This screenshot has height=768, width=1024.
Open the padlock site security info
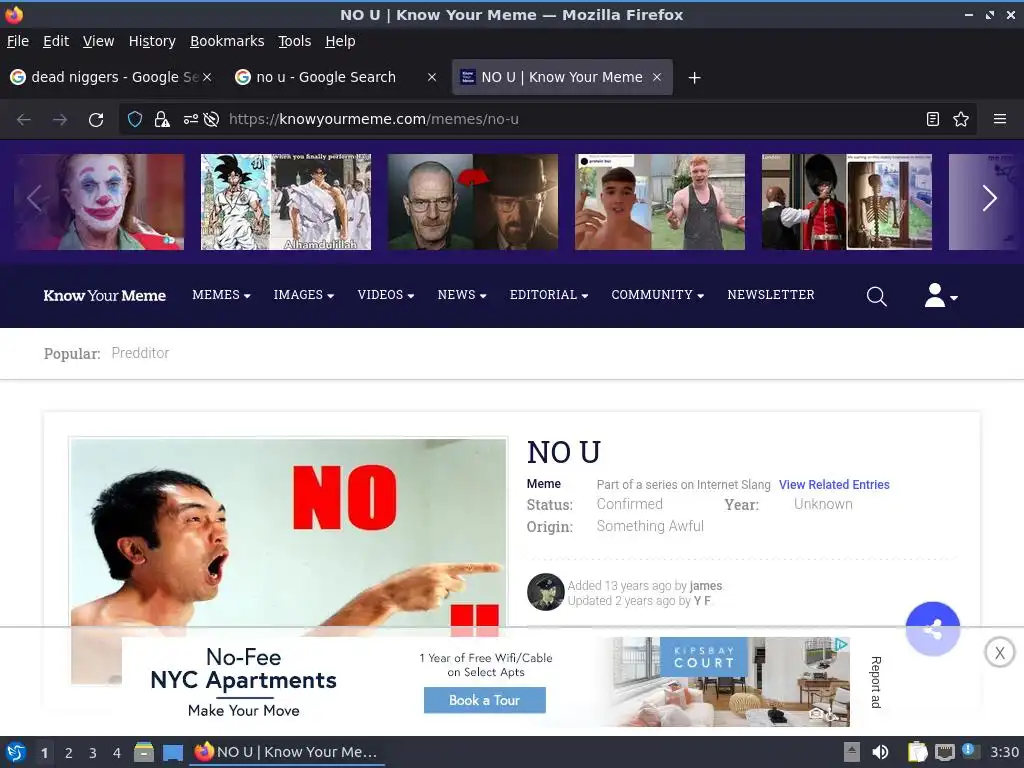pyautogui.click(x=161, y=120)
